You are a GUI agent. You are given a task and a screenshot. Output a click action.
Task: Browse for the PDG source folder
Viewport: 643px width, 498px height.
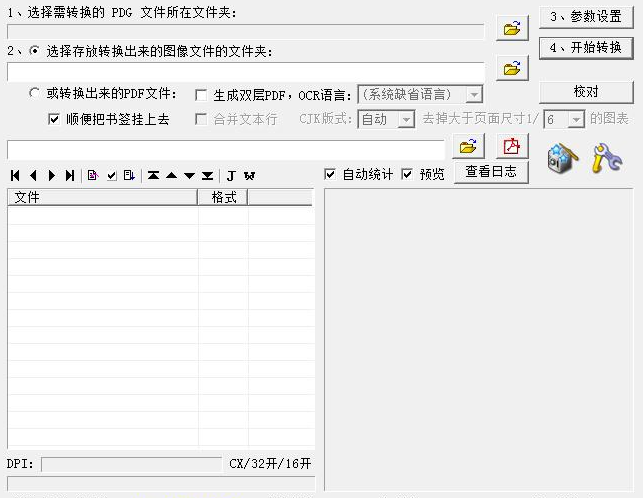click(x=512, y=28)
